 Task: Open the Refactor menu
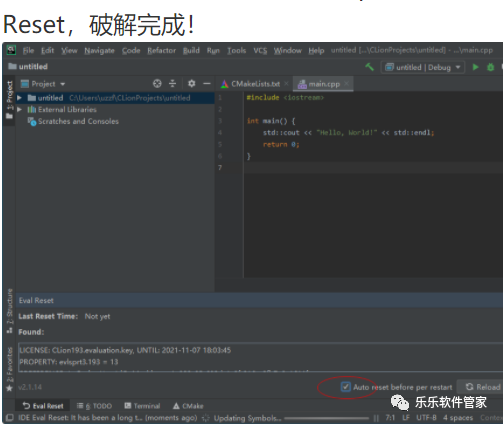click(161, 50)
